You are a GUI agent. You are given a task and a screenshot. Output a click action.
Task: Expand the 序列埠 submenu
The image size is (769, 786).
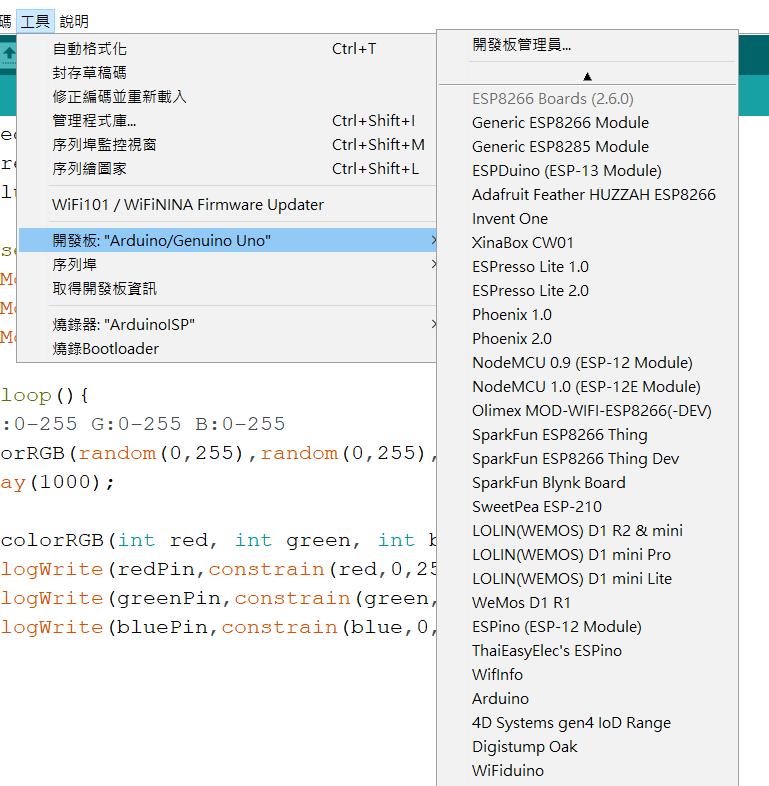[x=227, y=264]
